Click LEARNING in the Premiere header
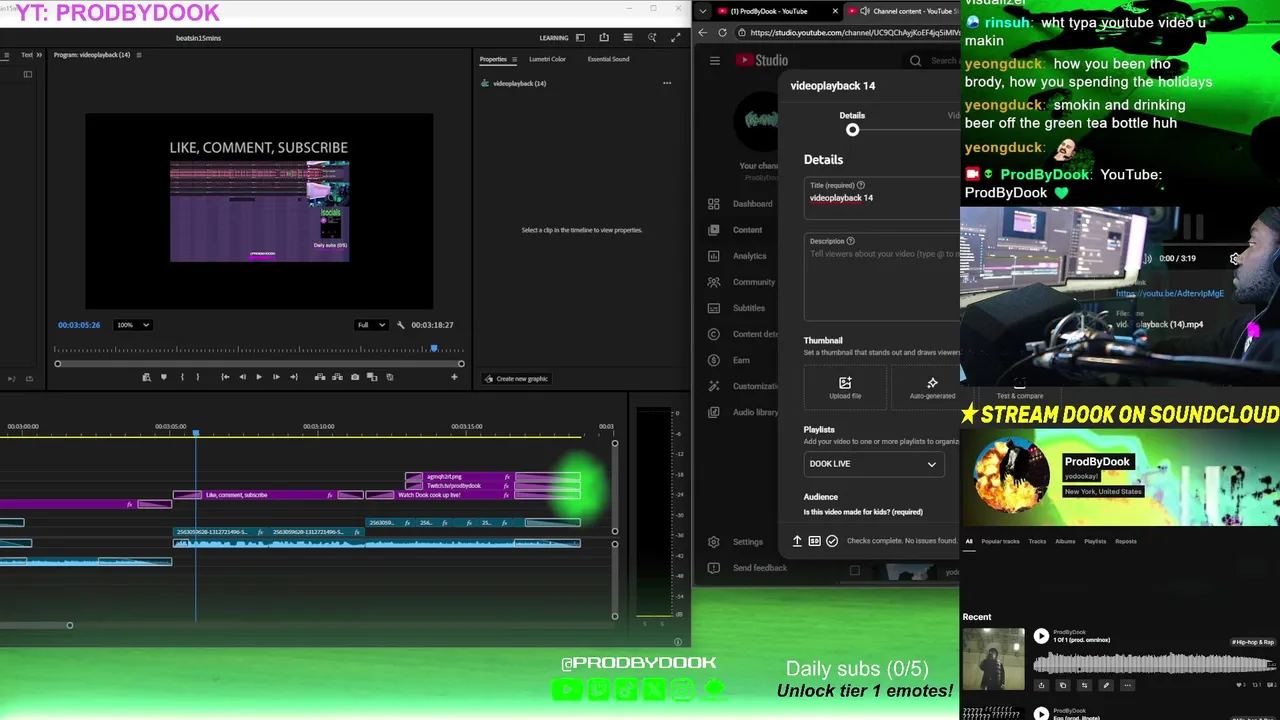The width and height of the screenshot is (1280, 720). click(554, 38)
